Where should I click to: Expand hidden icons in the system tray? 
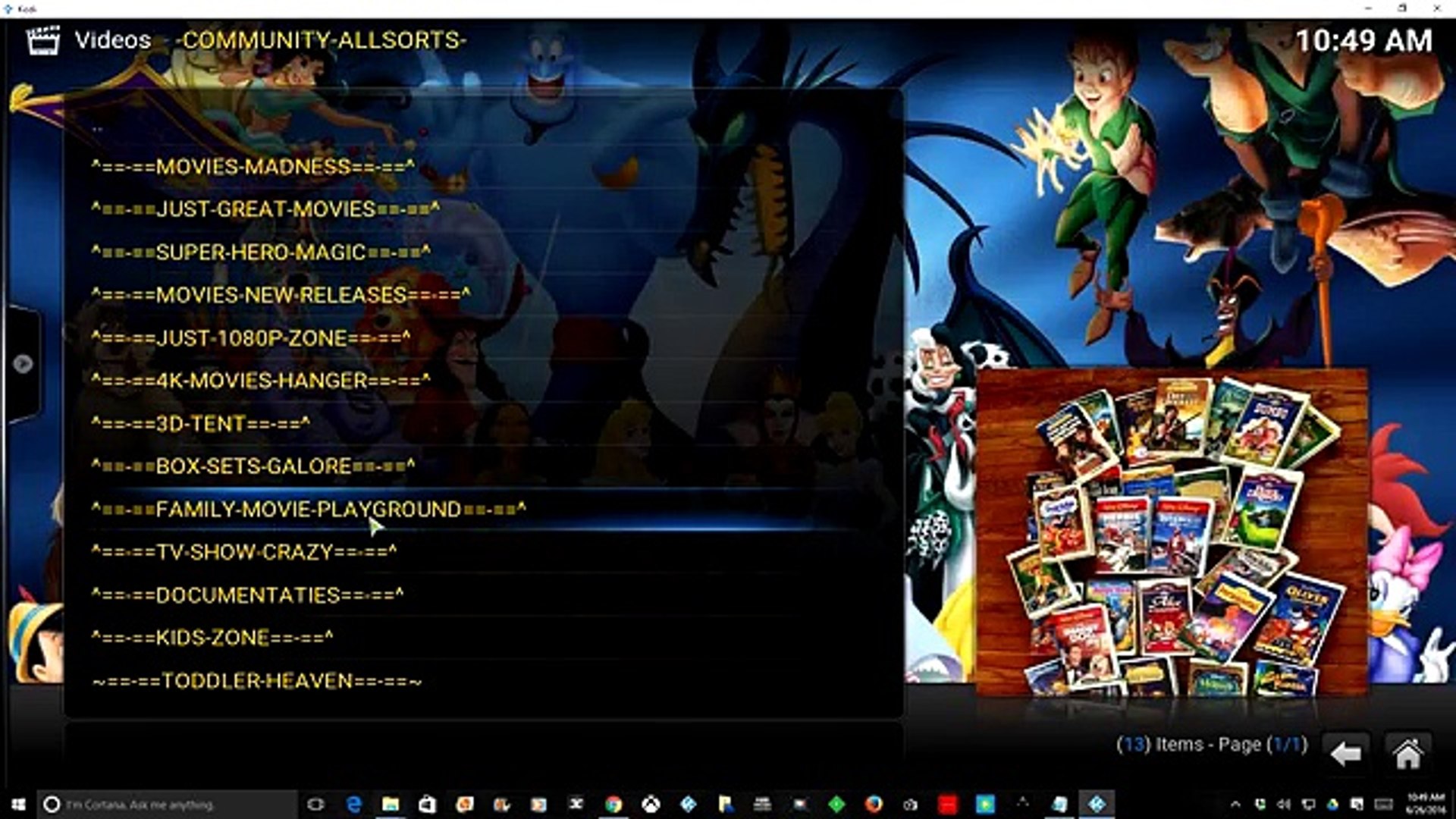pyautogui.click(x=1236, y=805)
